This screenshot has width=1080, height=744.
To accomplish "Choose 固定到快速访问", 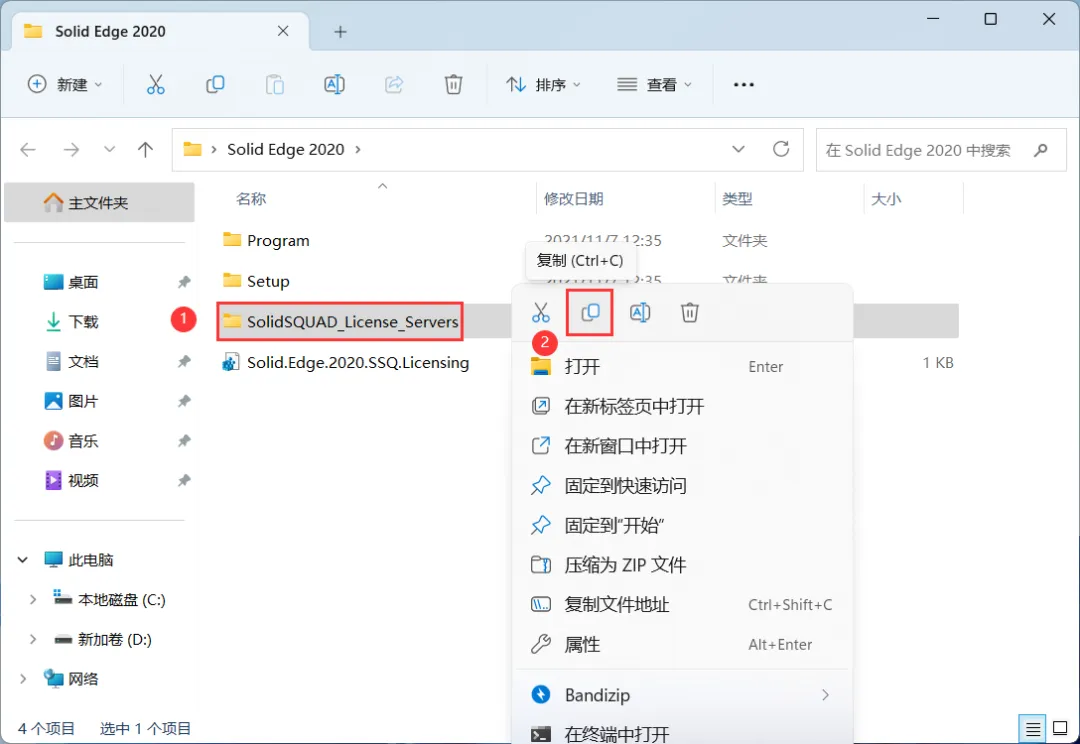I will 682,486.
